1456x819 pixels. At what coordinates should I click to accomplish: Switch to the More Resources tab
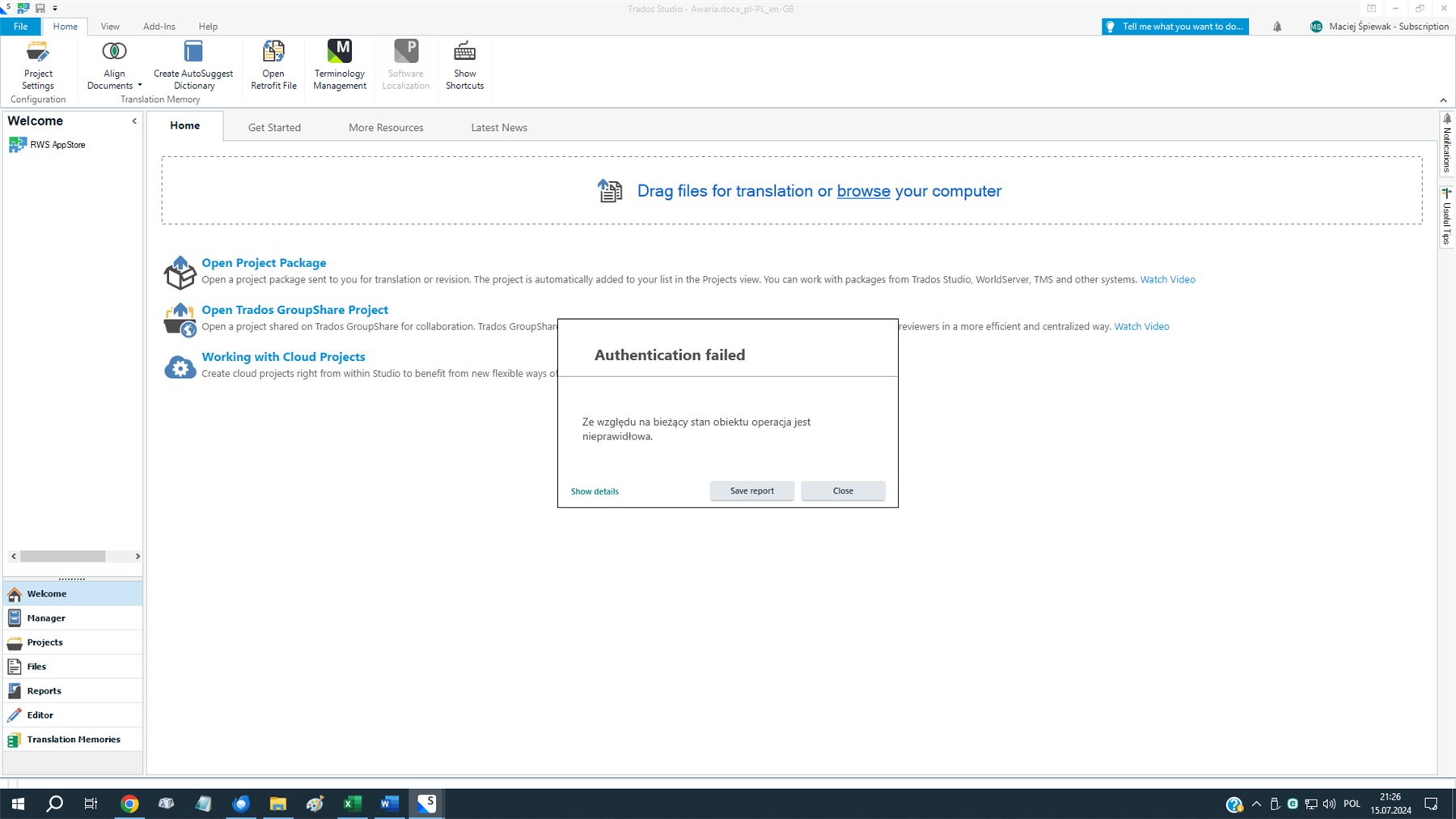click(x=386, y=127)
